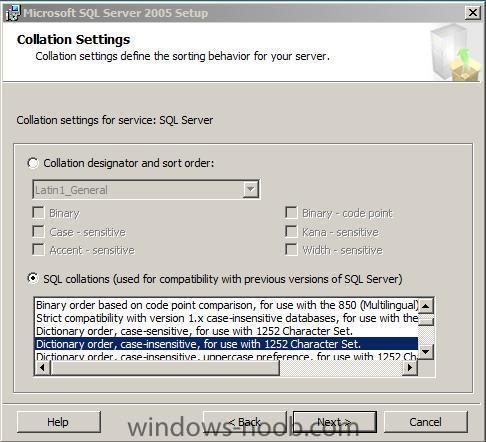486x442 pixels.
Task: Open the Latin1_General collation dropdown
Action: click(x=251, y=189)
